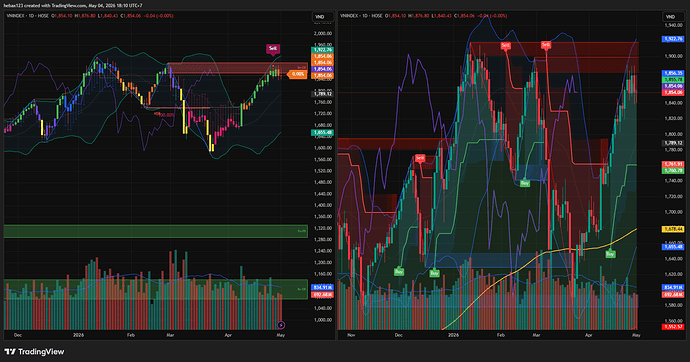Click the purple 1,854.06 label on right chart
This screenshot has width=690, height=362.
point(673,86)
